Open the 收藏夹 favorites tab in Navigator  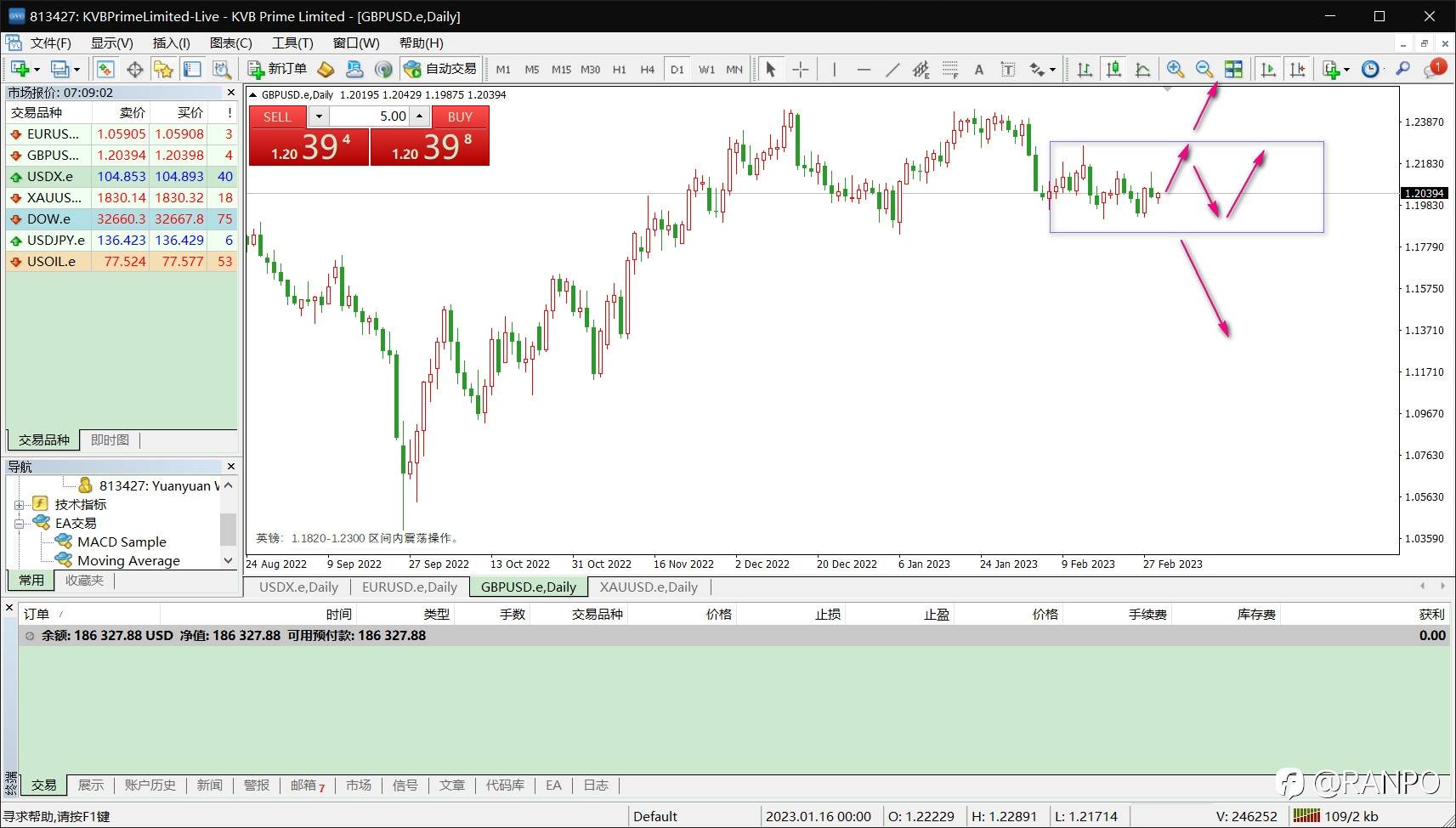coord(84,580)
